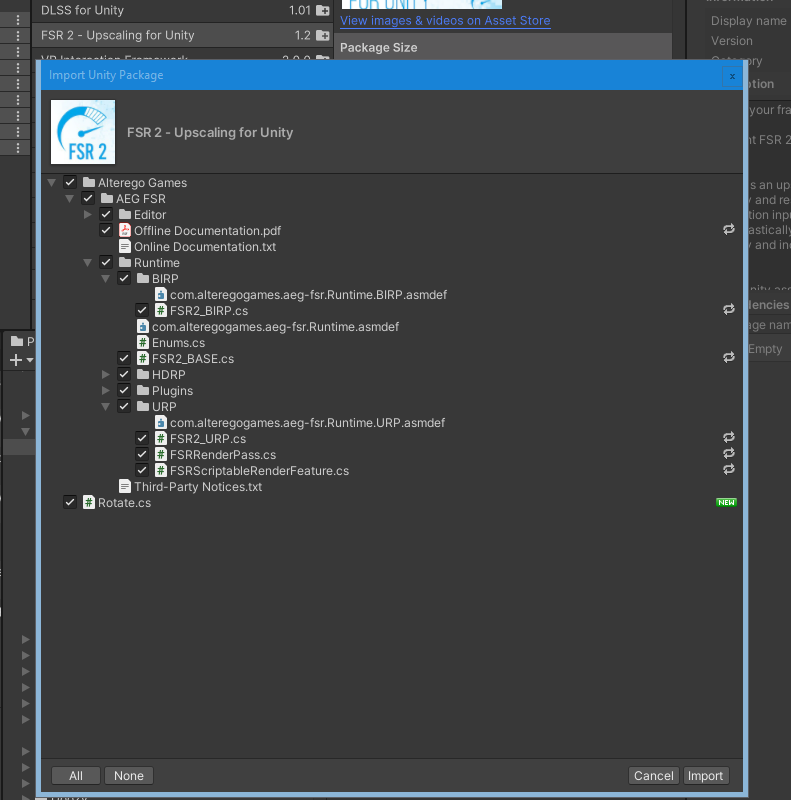Image resolution: width=791 pixels, height=800 pixels.
Task: Click the FSR2_URP.cs script icon
Action: 161,438
